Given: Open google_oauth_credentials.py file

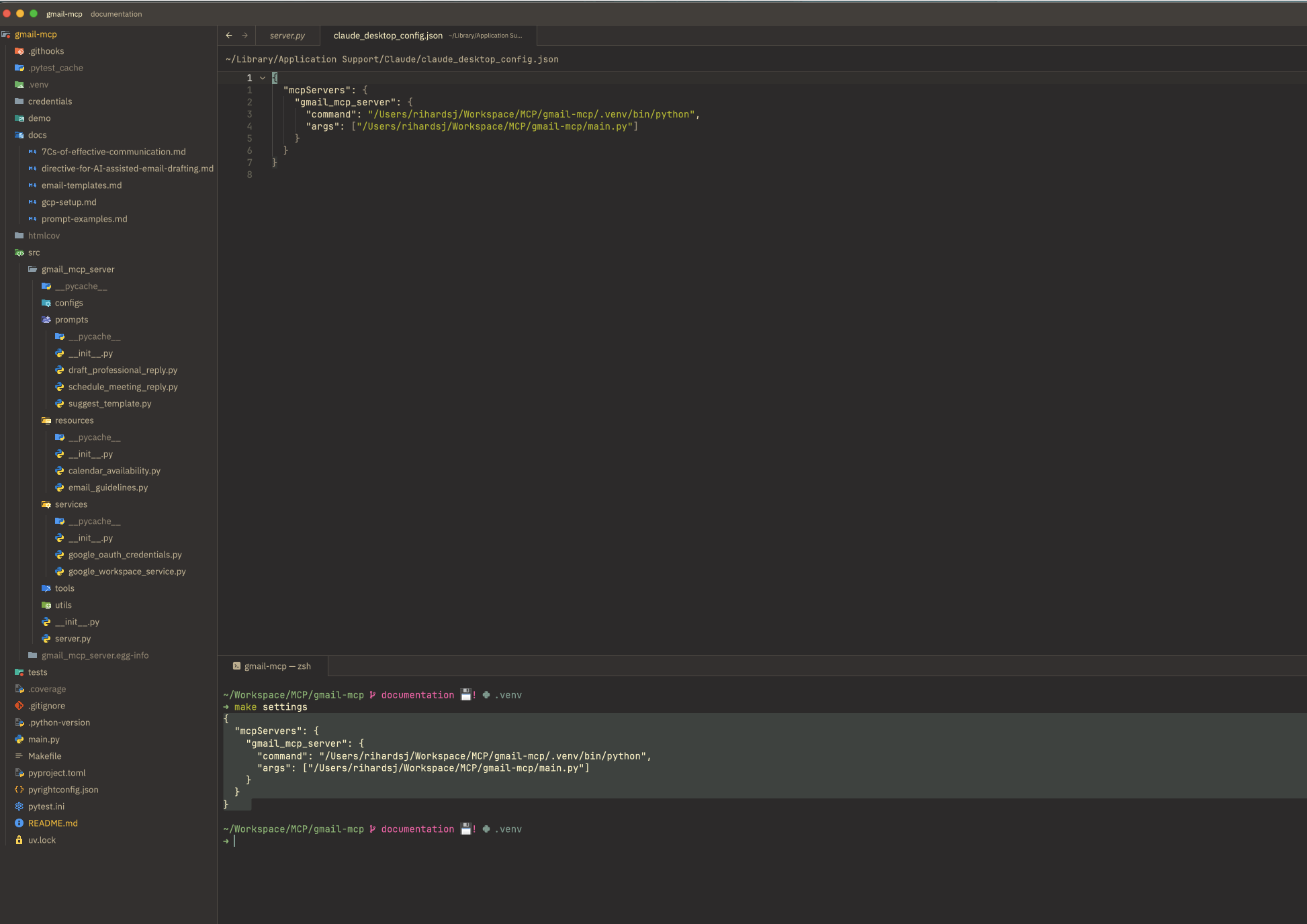Looking at the screenshot, I should pyautogui.click(x=125, y=555).
